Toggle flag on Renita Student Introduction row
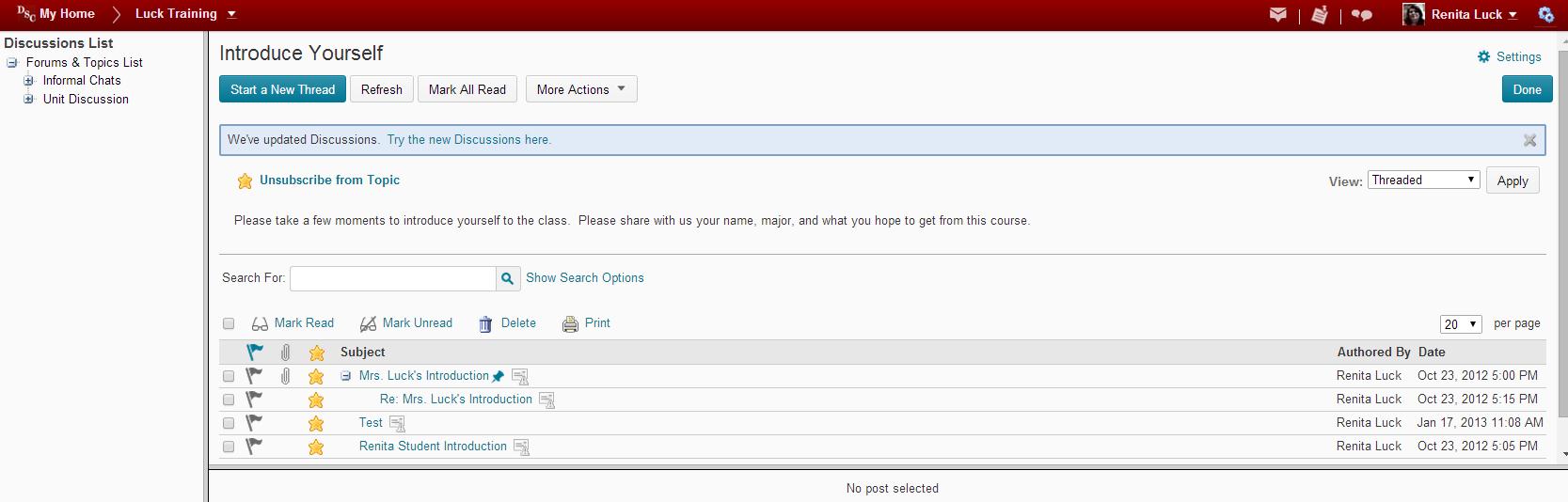Image resolution: width=1568 pixels, height=502 pixels. click(254, 446)
